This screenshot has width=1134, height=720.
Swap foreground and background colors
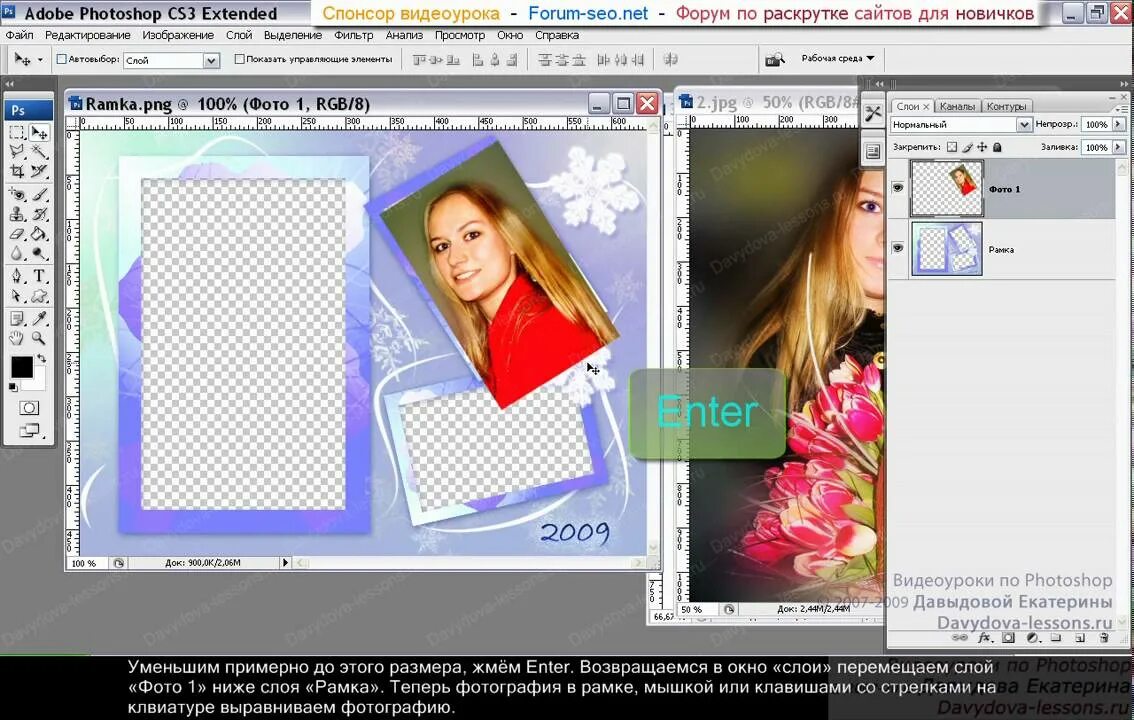coord(42,359)
